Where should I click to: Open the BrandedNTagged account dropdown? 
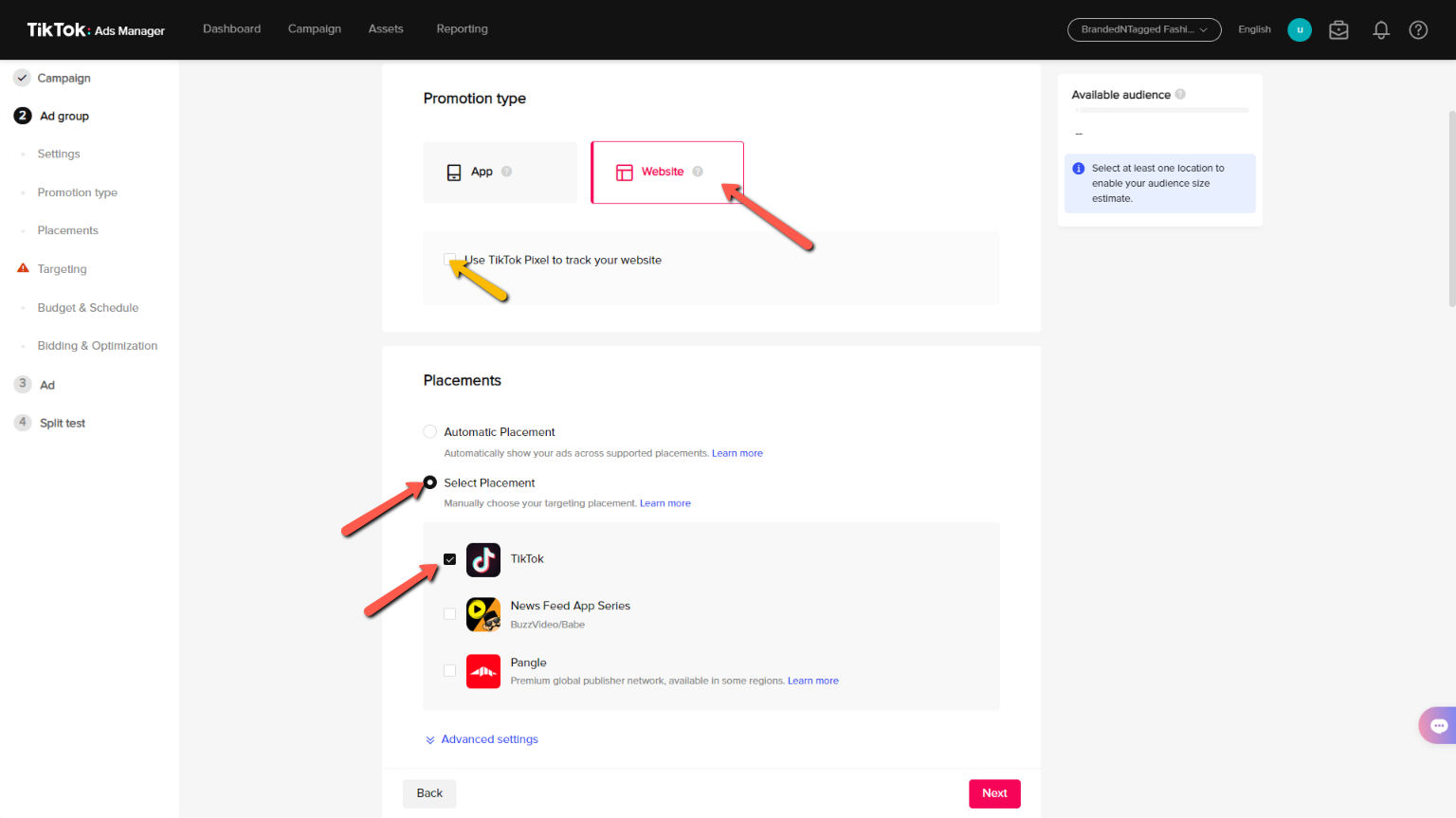[x=1144, y=29]
